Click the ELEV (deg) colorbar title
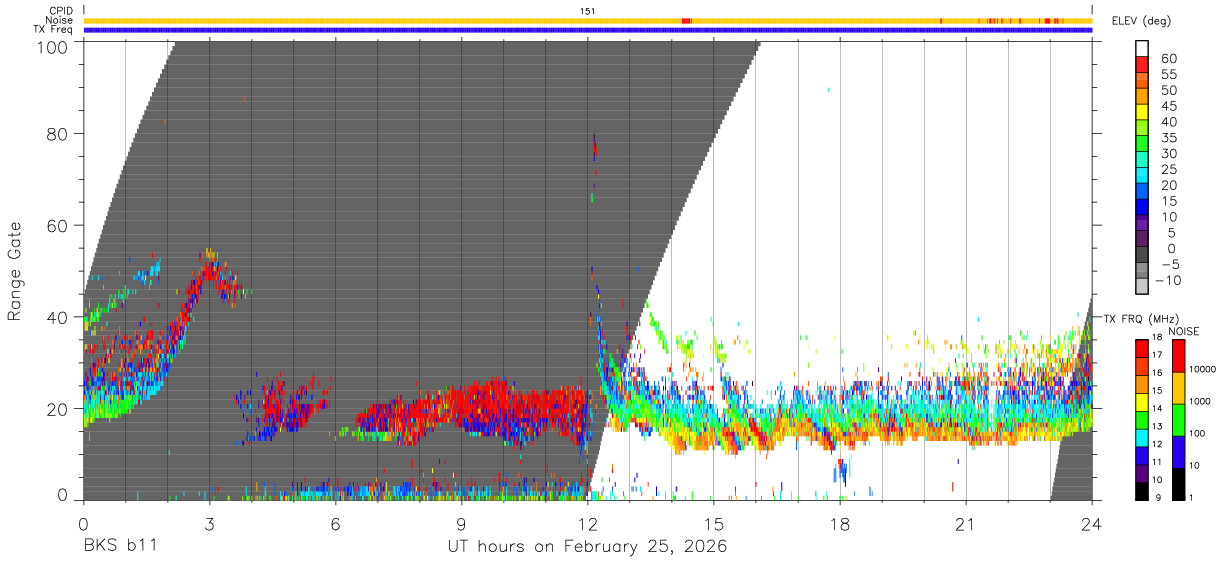The width and height of the screenshot is (1228, 567). pyautogui.click(x=1141, y=21)
